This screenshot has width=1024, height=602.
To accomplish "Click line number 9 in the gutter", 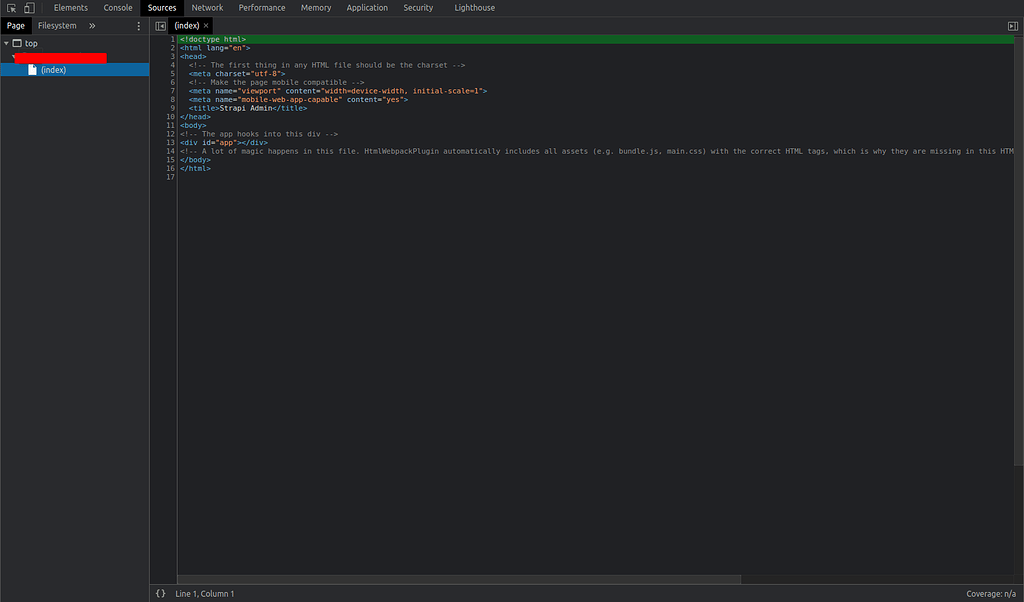I will coord(172,108).
